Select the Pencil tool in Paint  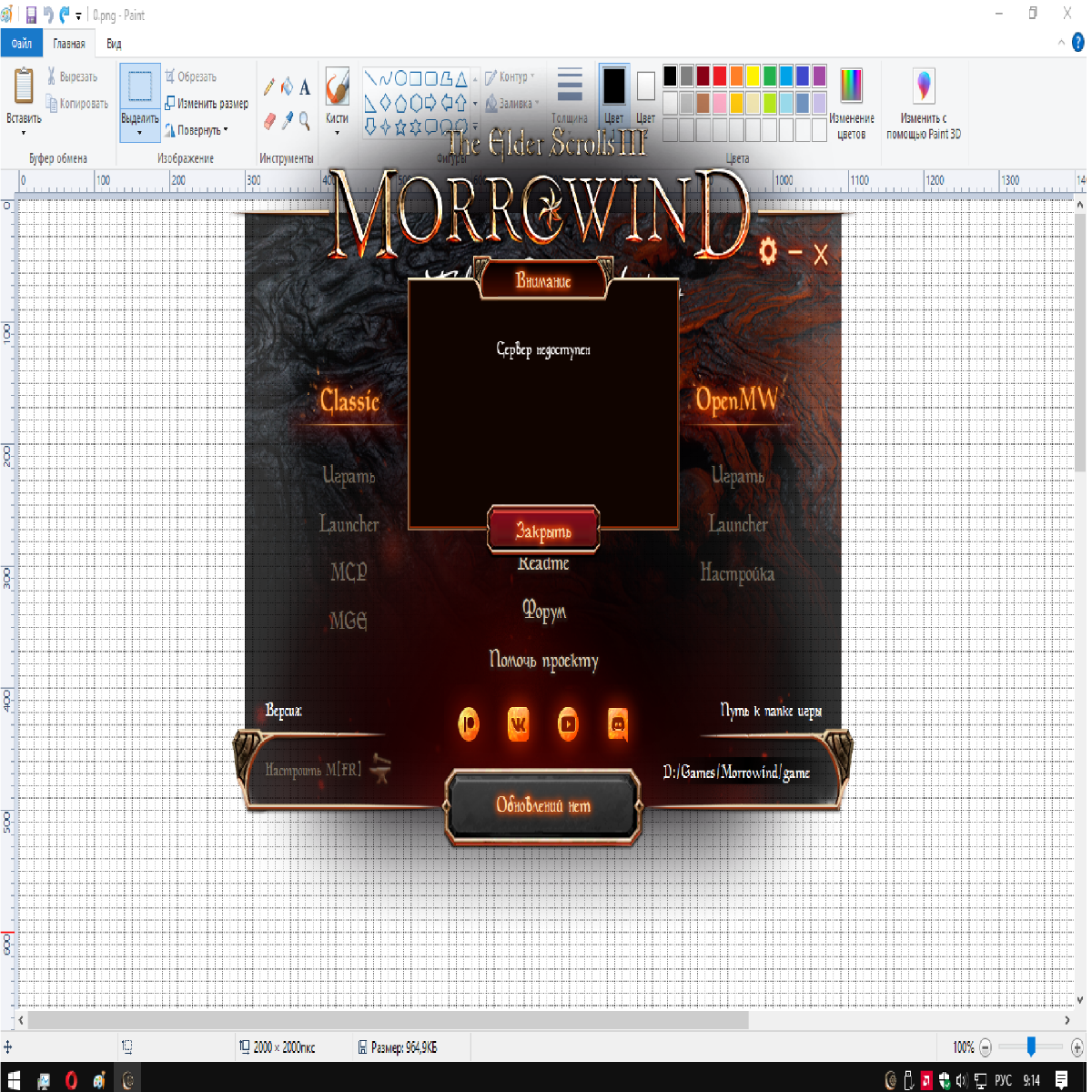(269, 87)
